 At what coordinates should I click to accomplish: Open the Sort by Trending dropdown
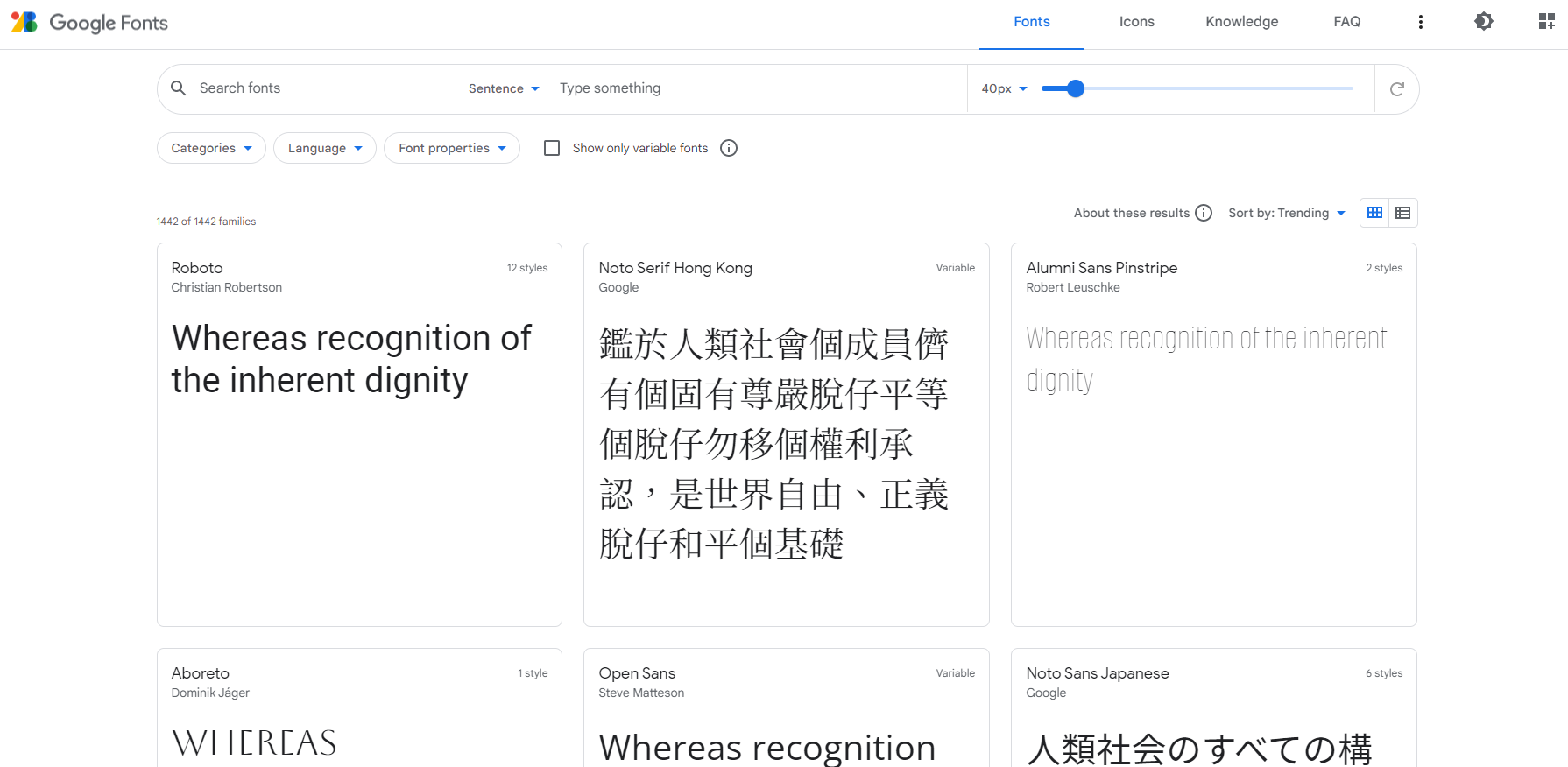(1286, 213)
